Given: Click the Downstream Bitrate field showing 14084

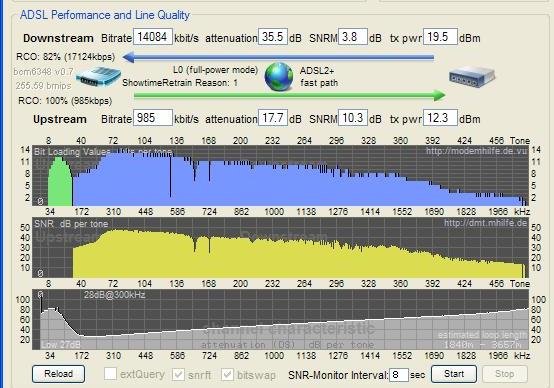Looking at the screenshot, I should tap(153, 37).
